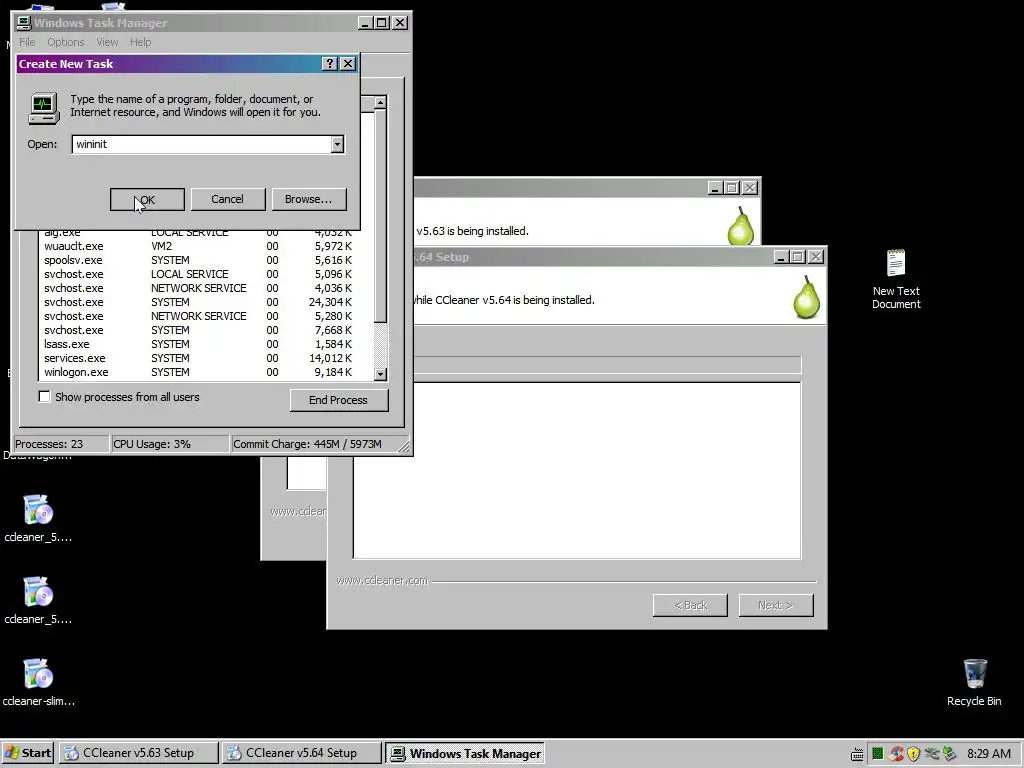This screenshot has width=1024, height=768.
Task: Select the New Text Document desktop icon
Action: pos(896,280)
